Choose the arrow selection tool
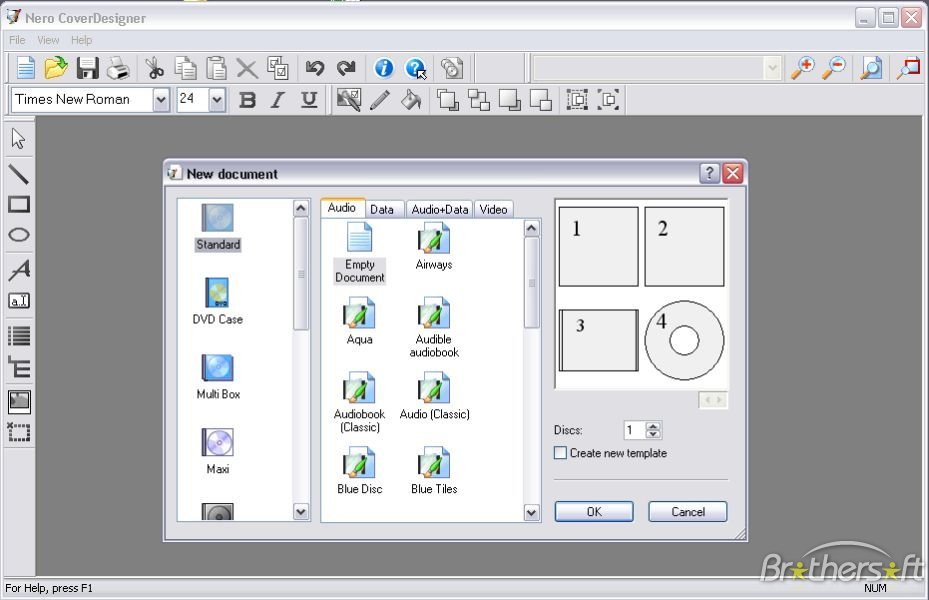929x600 pixels. [x=18, y=139]
